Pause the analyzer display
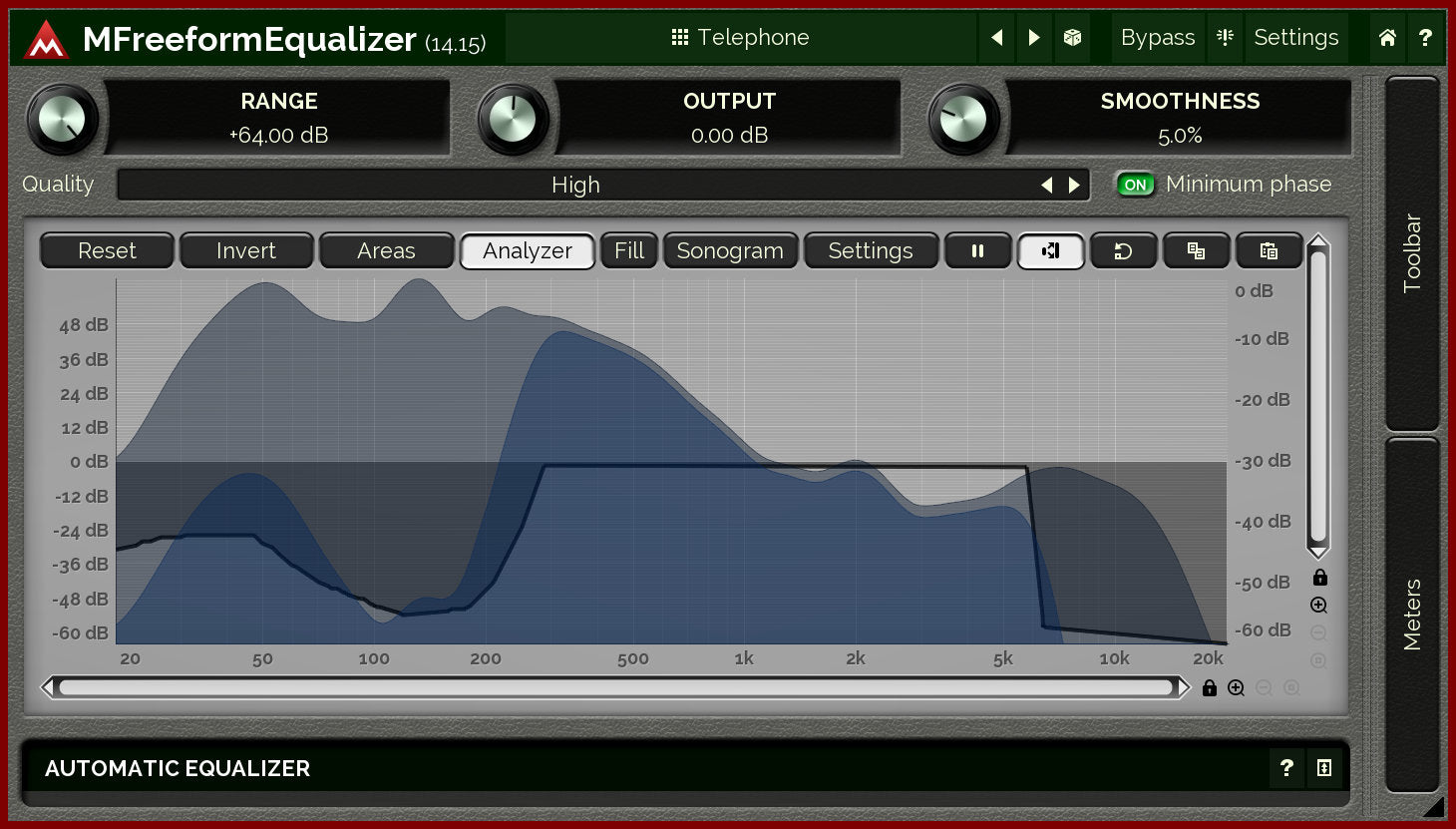 pyautogui.click(x=977, y=251)
